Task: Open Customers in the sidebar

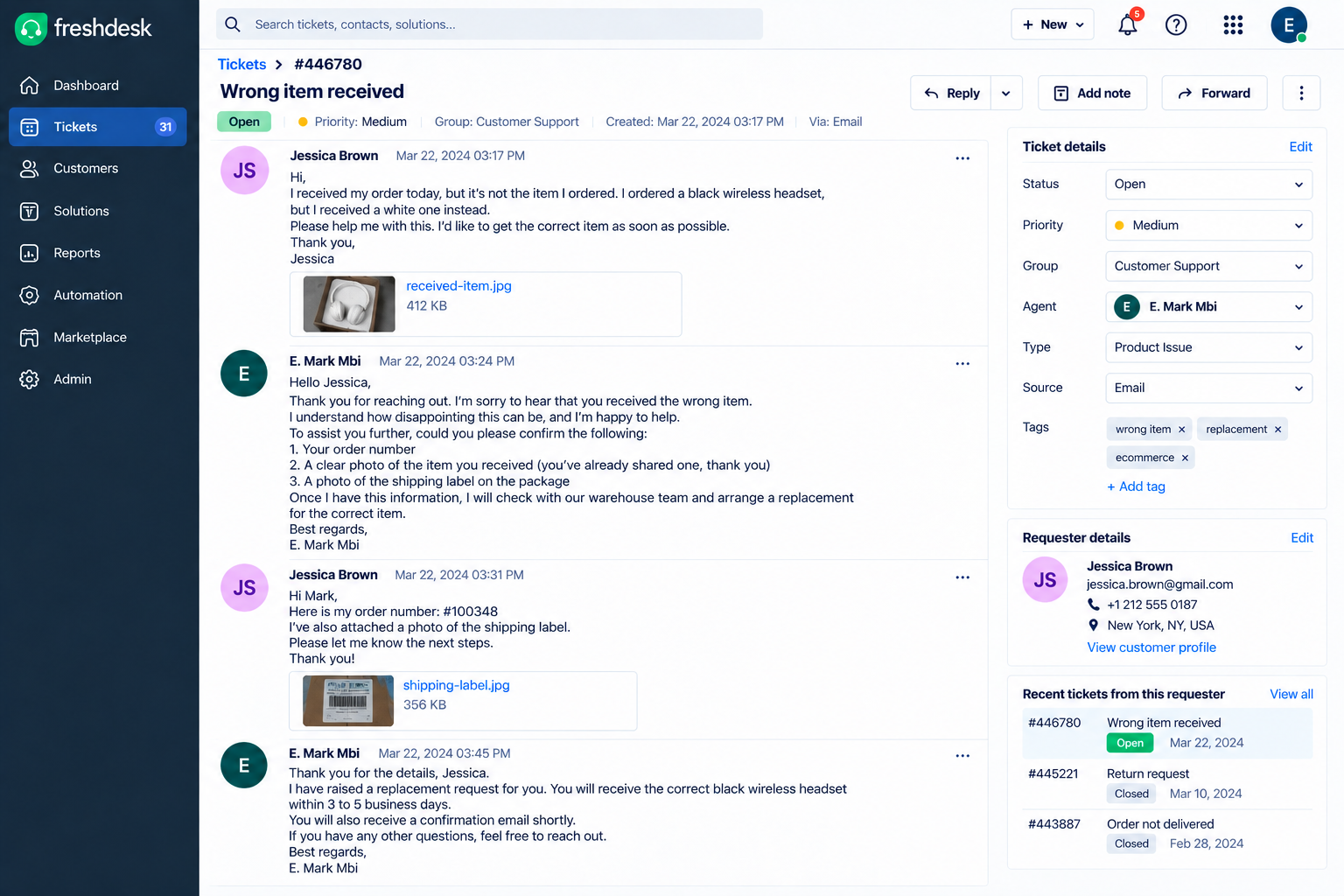Action: coord(98,168)
